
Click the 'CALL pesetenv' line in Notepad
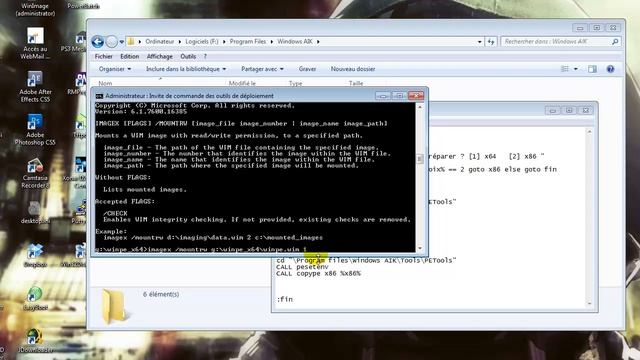(302, 267)
